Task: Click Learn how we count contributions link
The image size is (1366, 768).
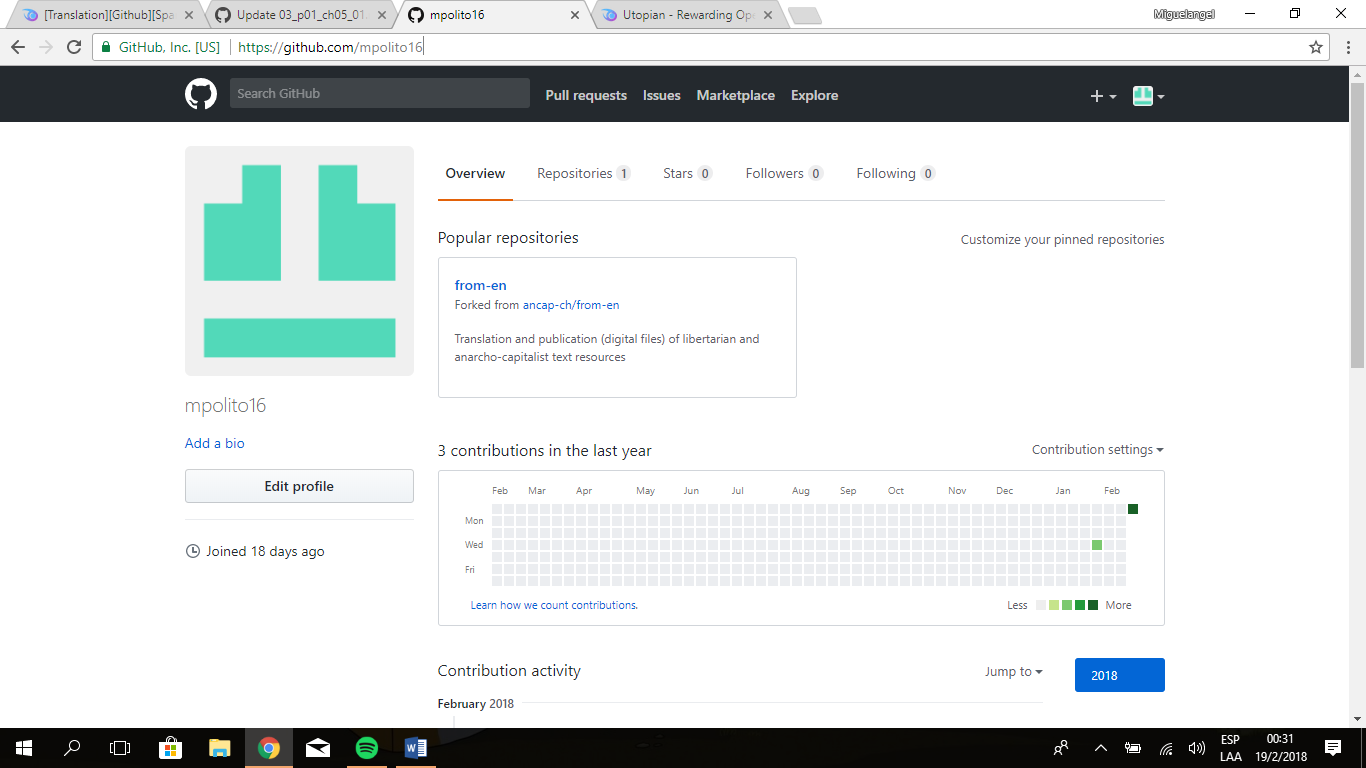Action: pos(554,605)
